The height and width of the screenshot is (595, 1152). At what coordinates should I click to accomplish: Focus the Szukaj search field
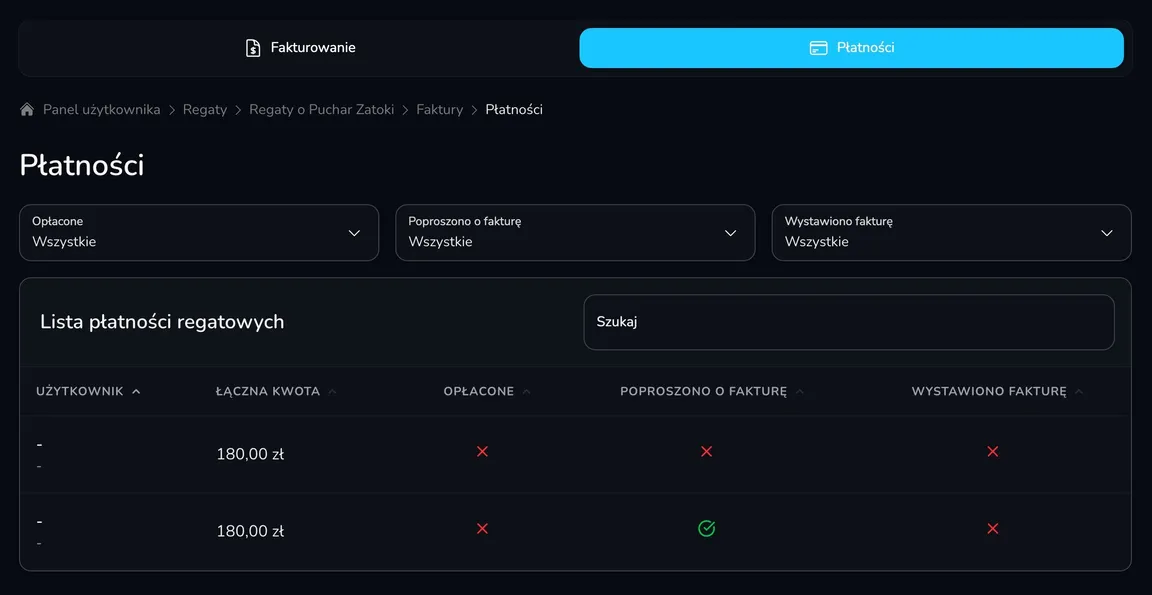pos(849,322)
